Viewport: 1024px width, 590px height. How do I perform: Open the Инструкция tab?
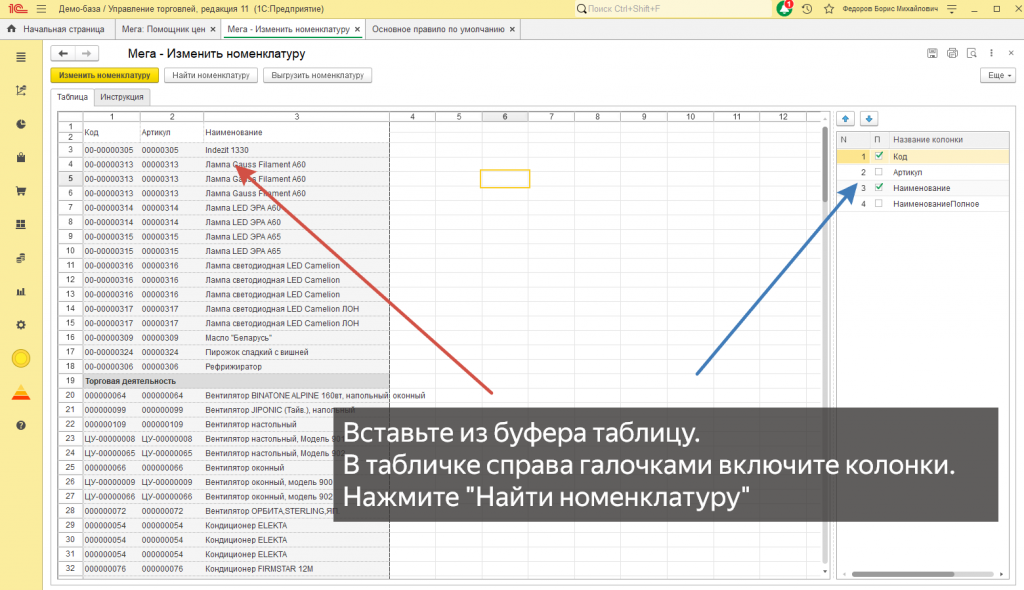(121, 97)
